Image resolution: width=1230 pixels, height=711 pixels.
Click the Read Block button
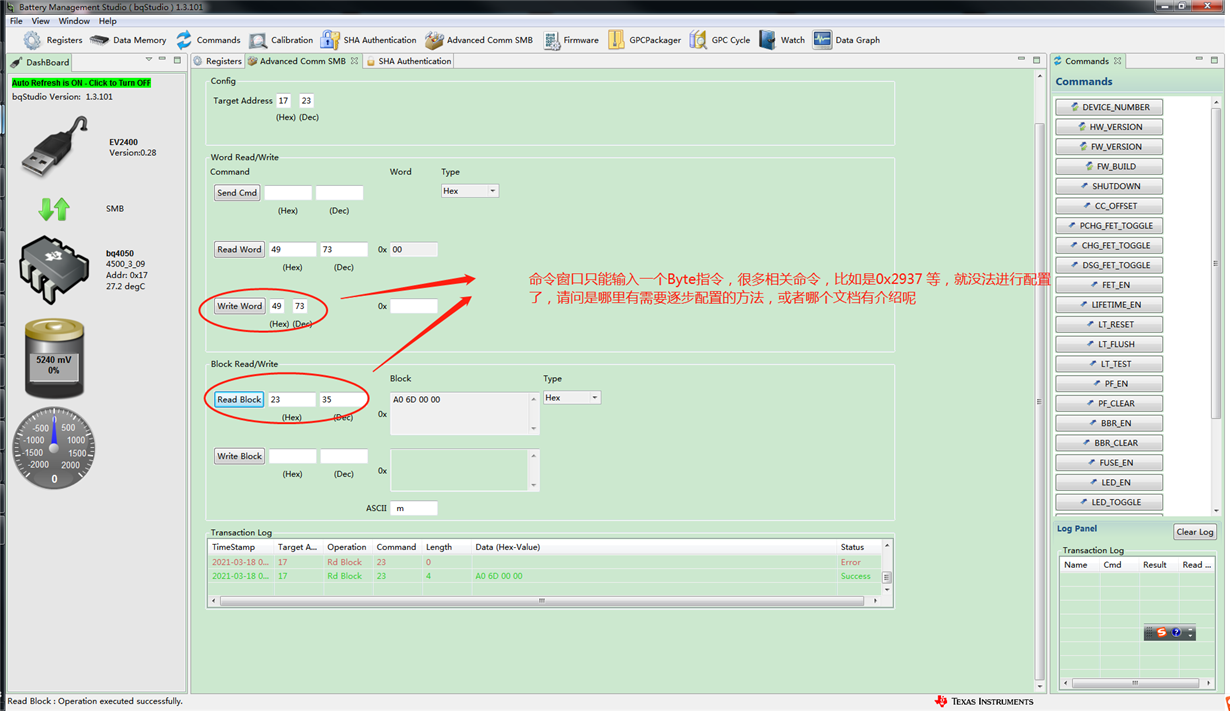(x=239, y=400)
